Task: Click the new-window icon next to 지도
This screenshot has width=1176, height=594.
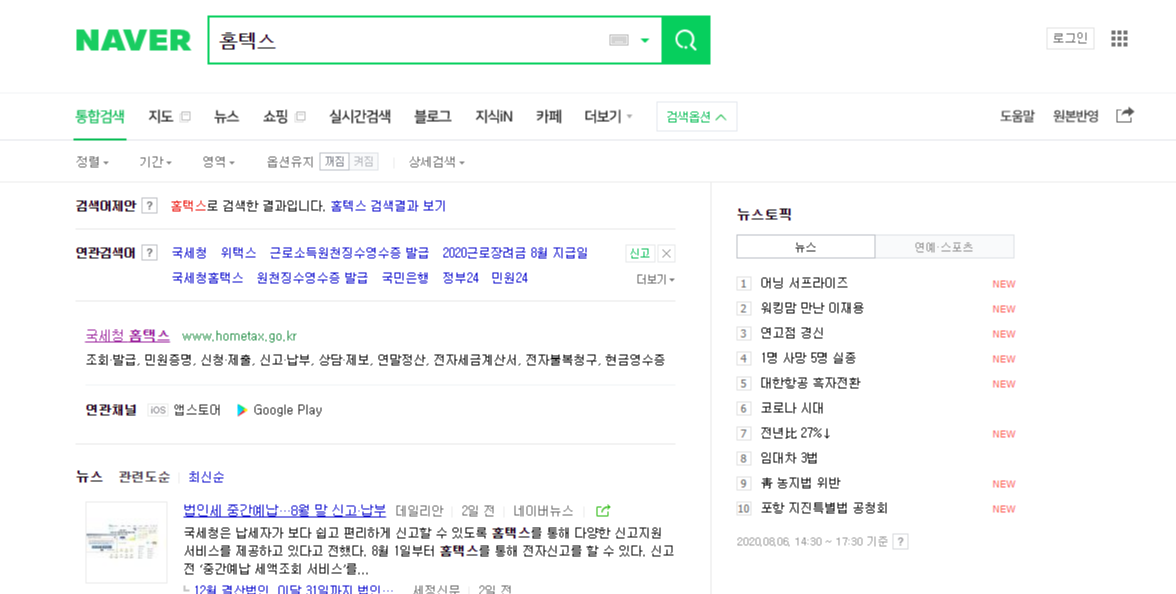Action: click(185, 117)
